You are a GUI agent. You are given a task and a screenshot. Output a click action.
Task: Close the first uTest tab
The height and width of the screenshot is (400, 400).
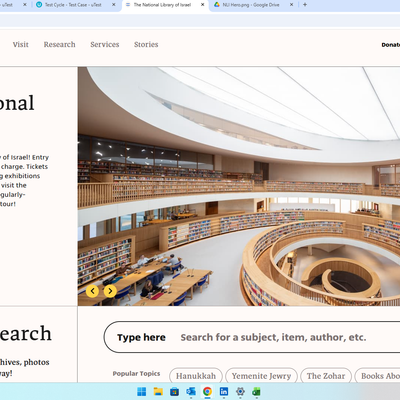25,5
